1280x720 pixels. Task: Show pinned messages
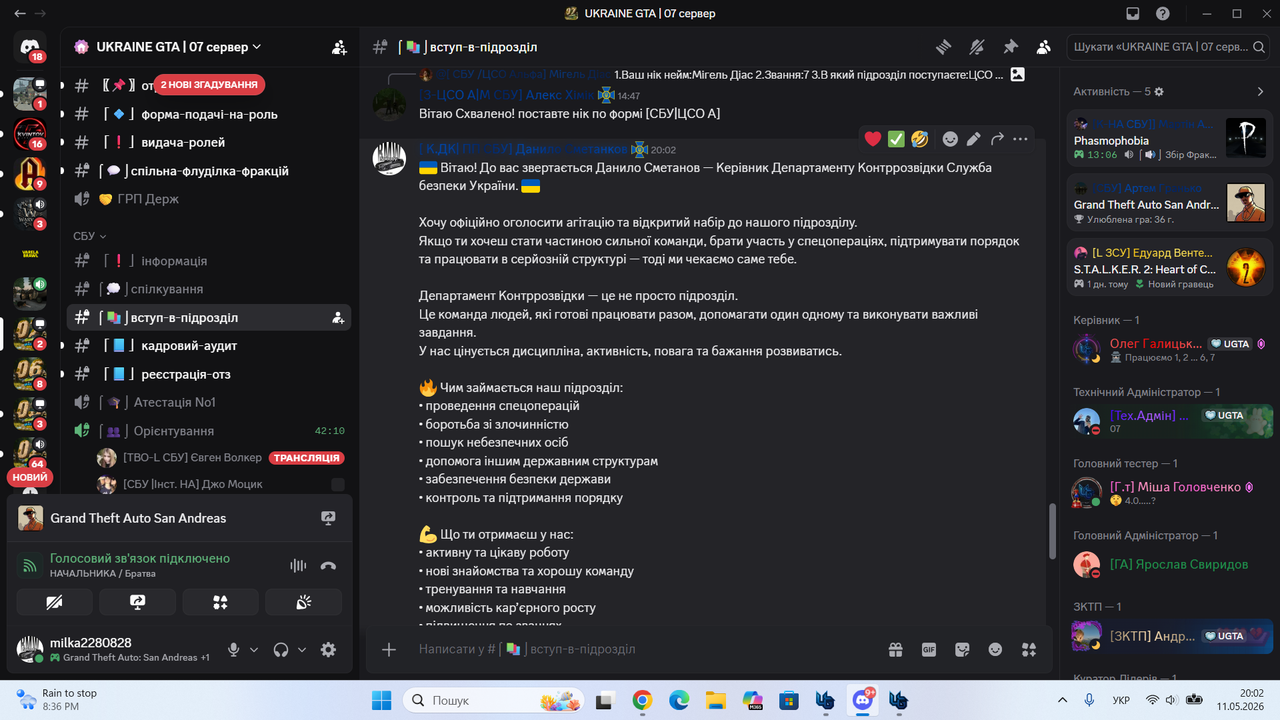[1010, 47]
